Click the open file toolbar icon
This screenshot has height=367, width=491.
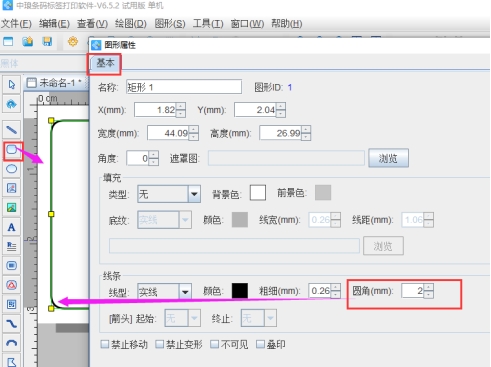point(28,41)
